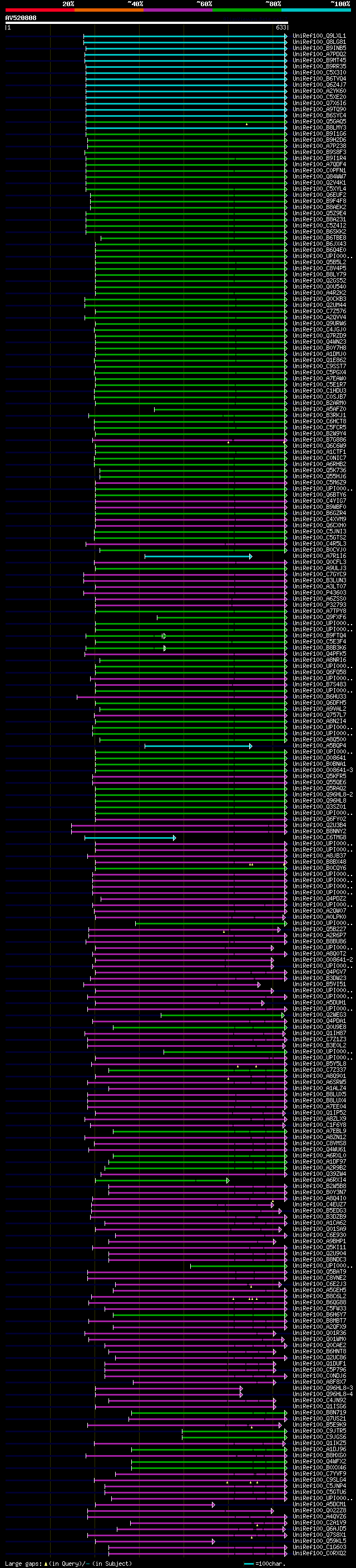
Task: Click cyan alignment bar of UniRef100_A5BQP4
Action: tap(198, 746)
